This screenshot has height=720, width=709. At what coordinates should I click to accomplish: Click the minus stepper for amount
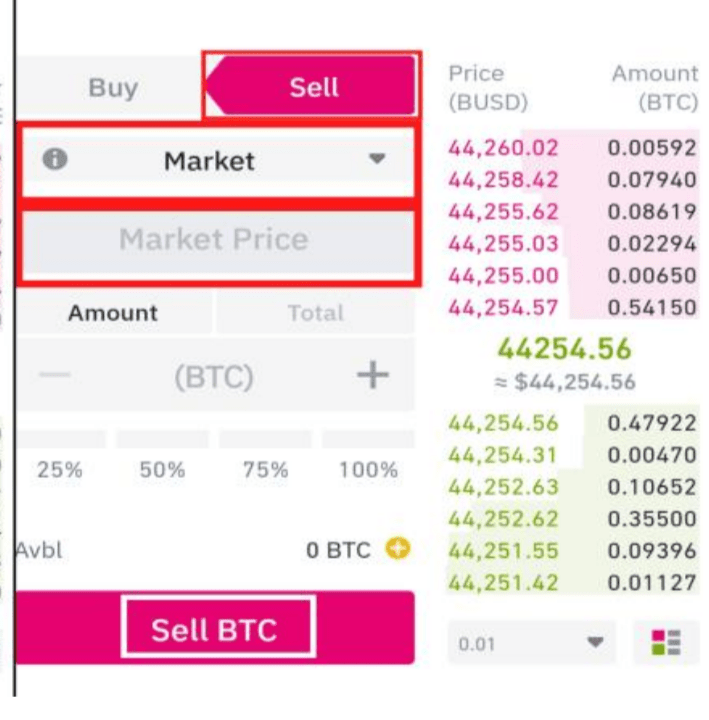55,377
